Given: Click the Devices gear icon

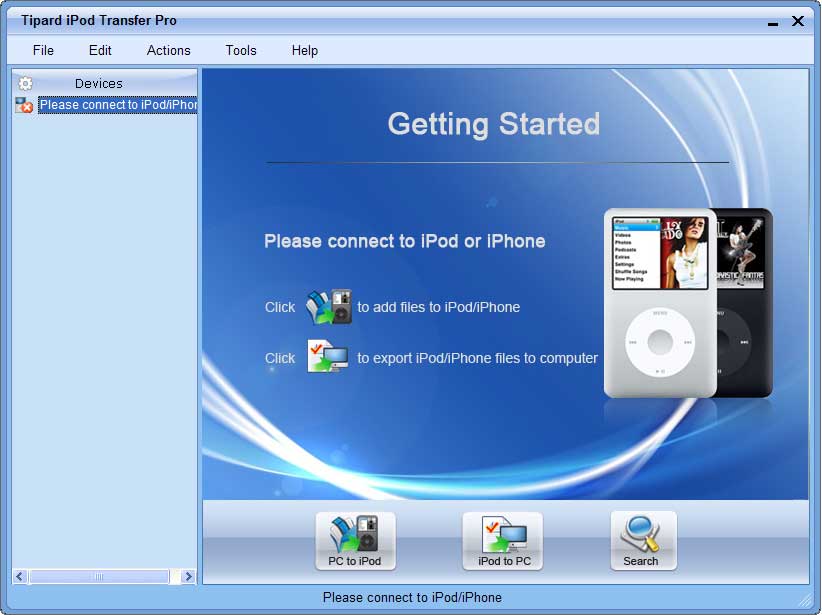Looking at the screenshot, I should (x=25, y=83).
